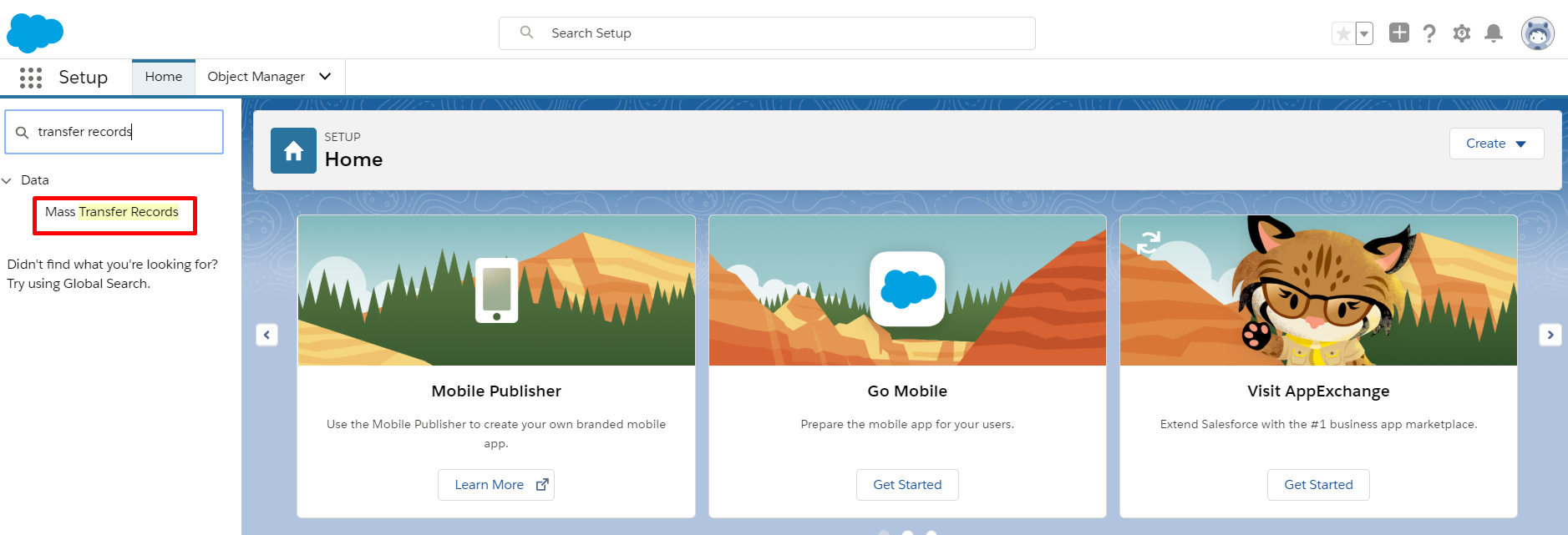Go to previous carousel slide
Screen dimensions: 1568x535
point(266,335)
